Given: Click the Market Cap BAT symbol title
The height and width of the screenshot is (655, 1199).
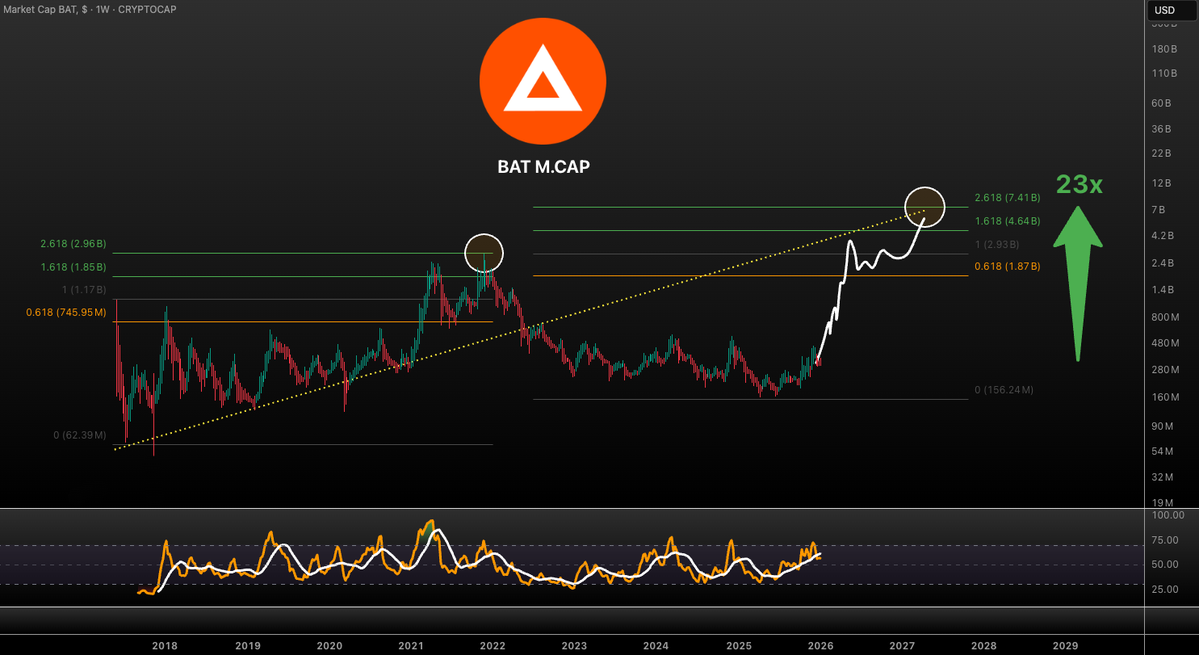Looking at the screenshot, I should pos(45,9).
